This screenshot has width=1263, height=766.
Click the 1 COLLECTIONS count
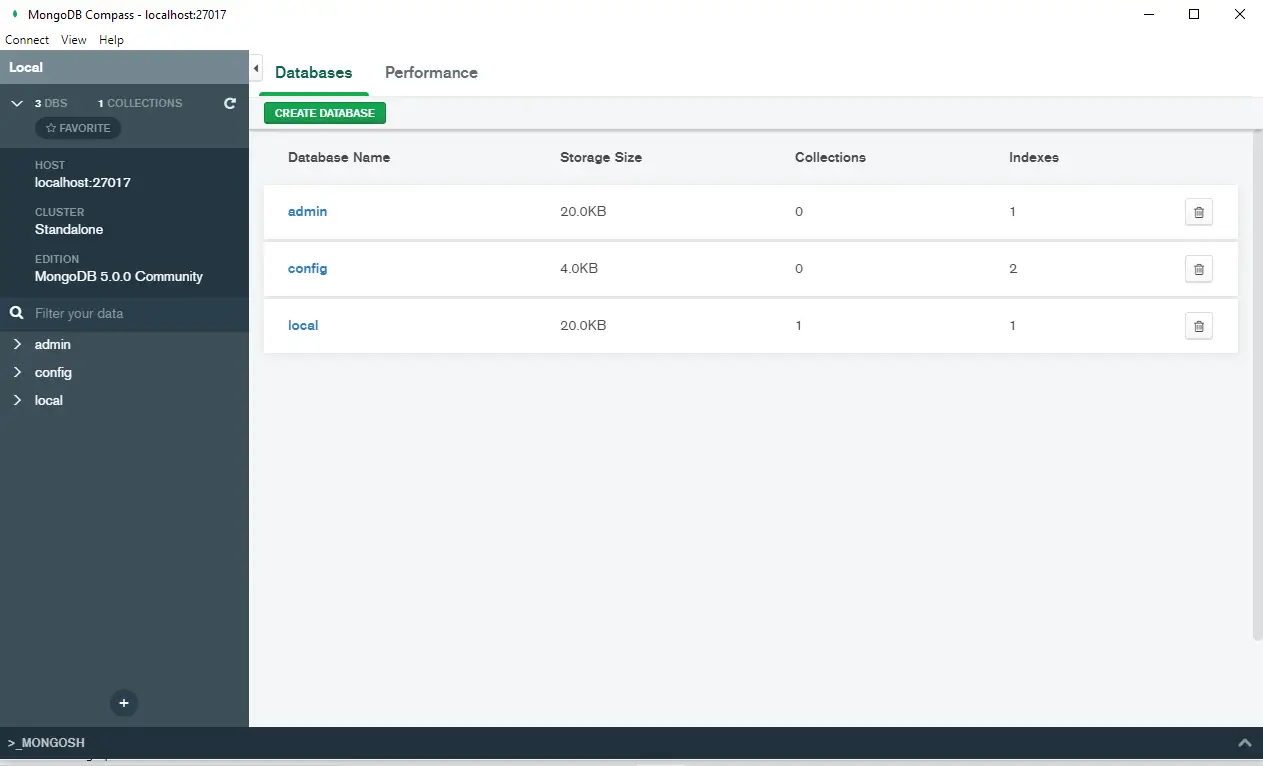click(x=140, y=103)
